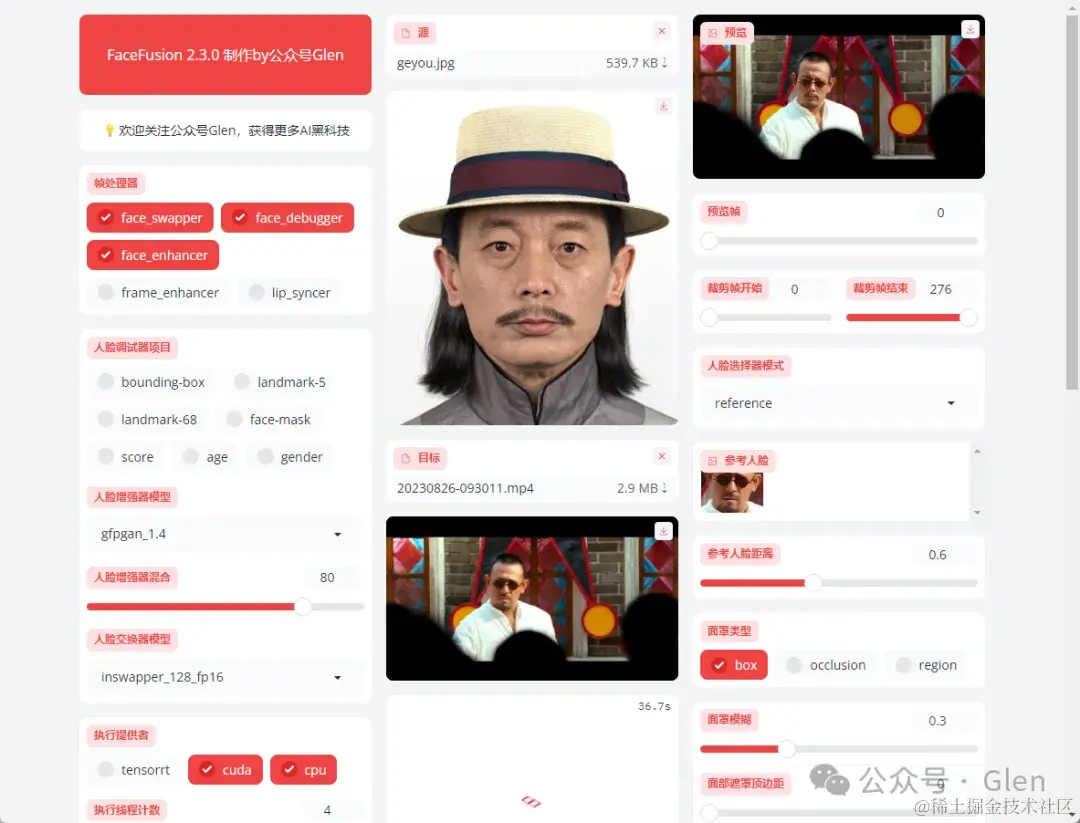The width and height of the screenshot is (1080, 823).
Task: Click the page vertical scrollbar
Action: tap(1072, 202)
